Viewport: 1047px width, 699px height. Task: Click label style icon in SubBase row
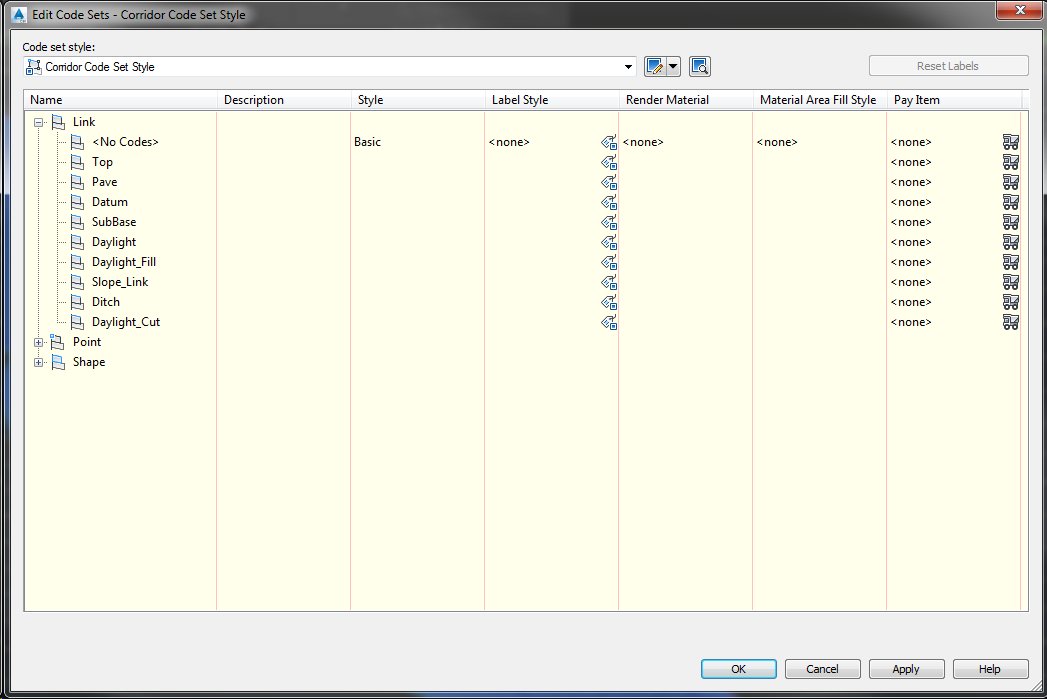coord(609,222)
